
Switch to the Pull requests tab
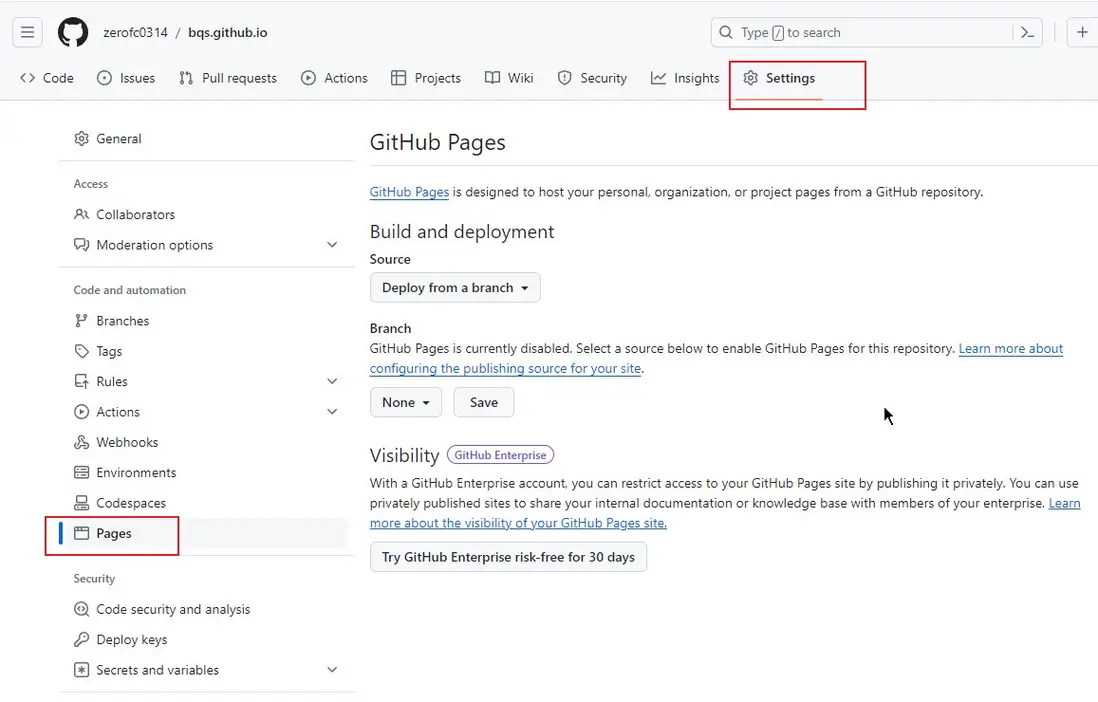pyautogui.click(x=228, y=78)
